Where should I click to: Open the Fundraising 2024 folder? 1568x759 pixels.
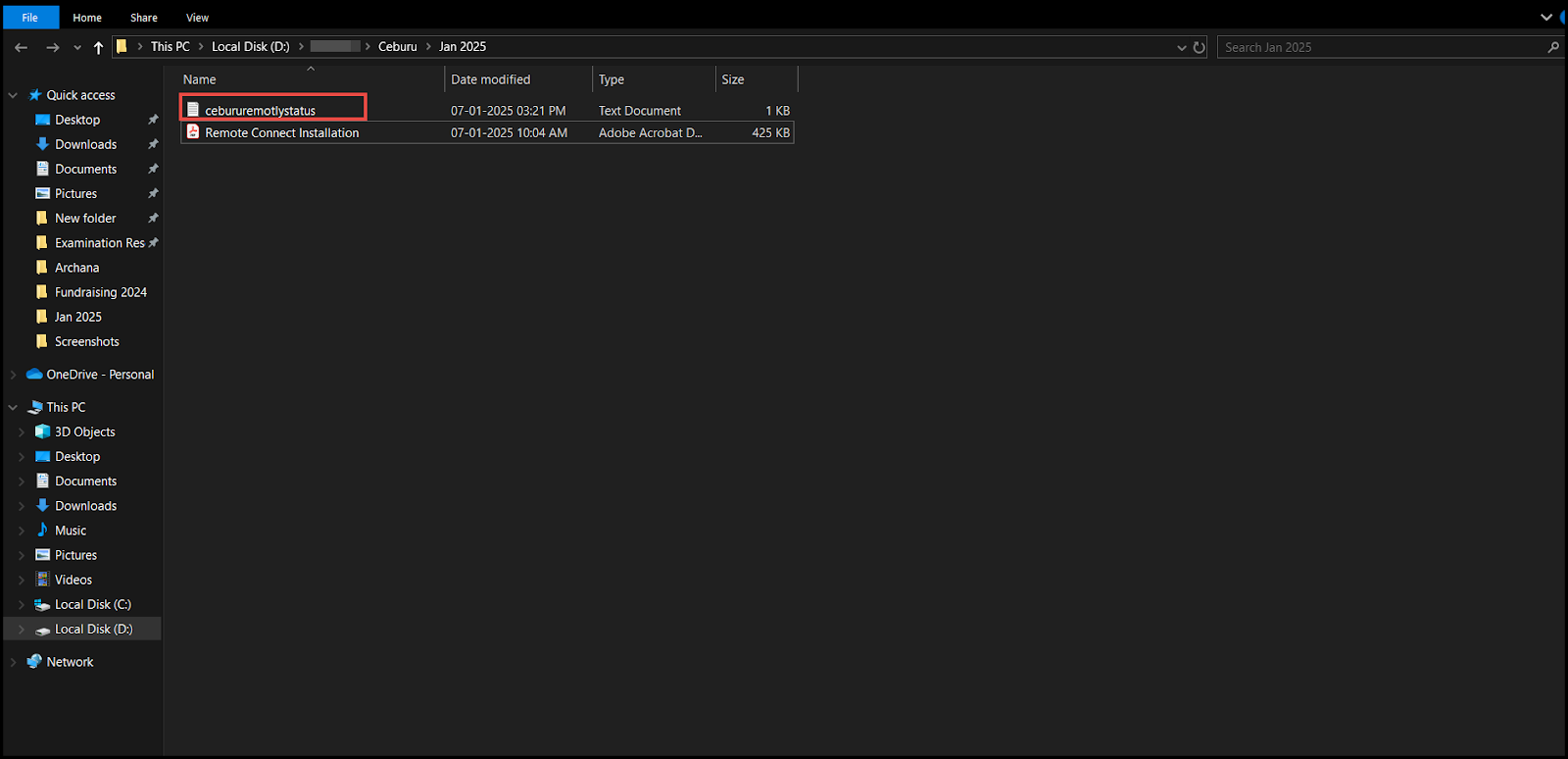(100, 292)
